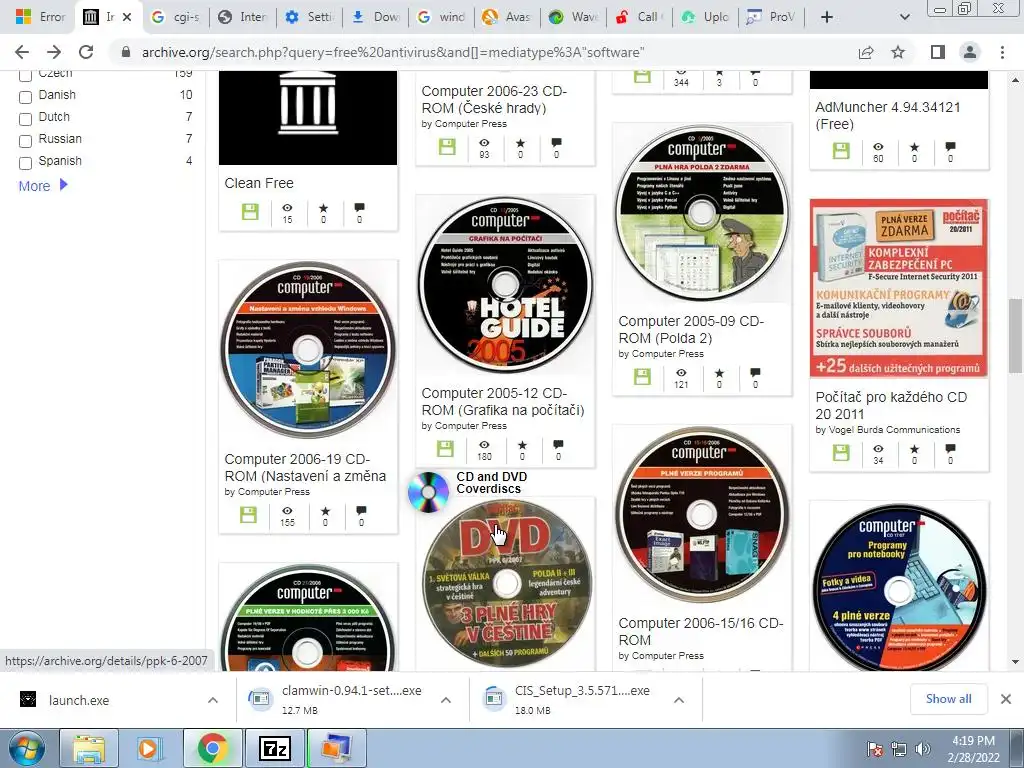The width and height of the screenshot is (1024, 768).
Task: Open the Clean Free item
Action: [259, 184]
